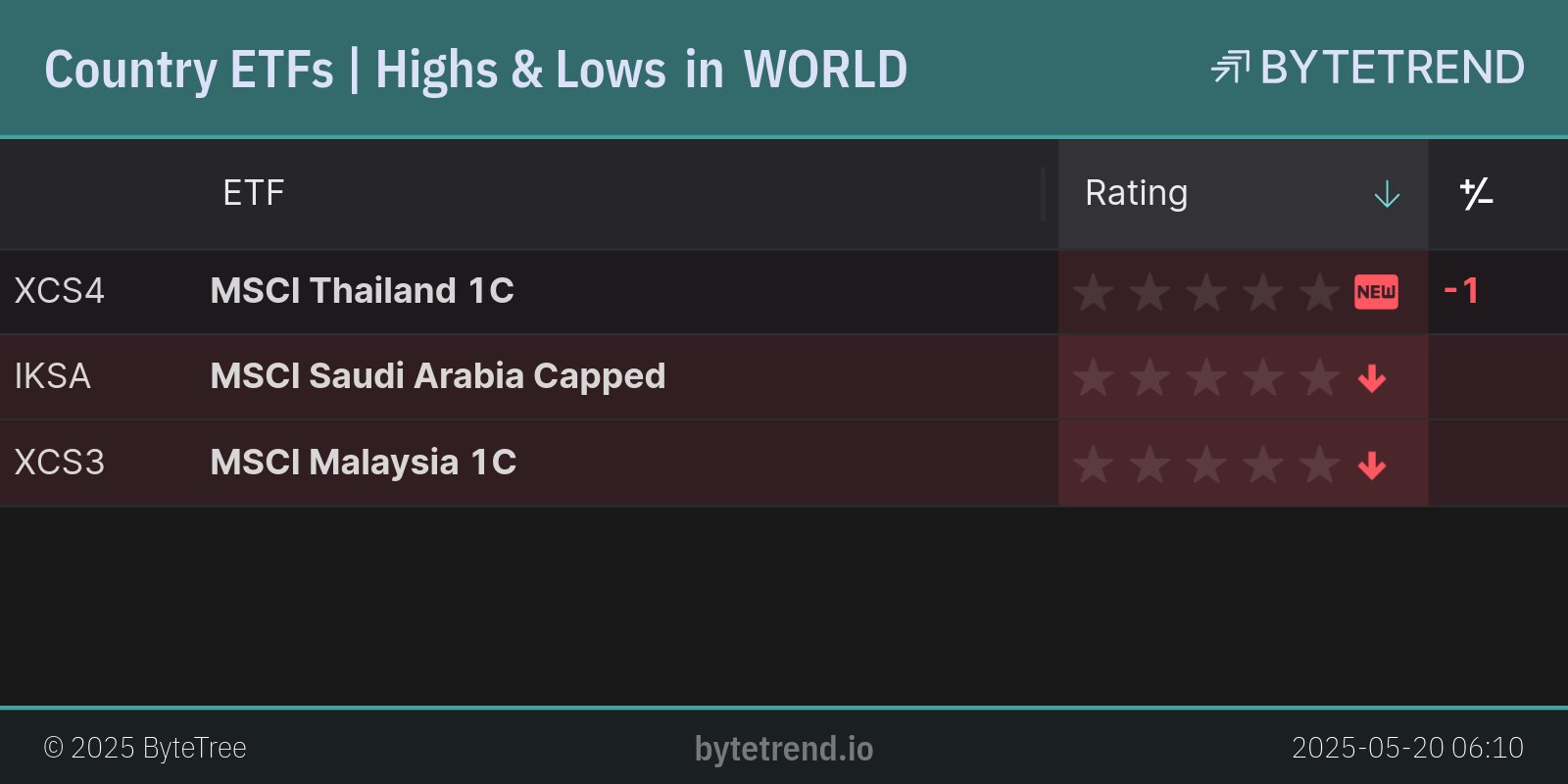Image resolution: width=1568 pixels, height=784 pixels.
Task: Open the XCS4 ticker symbol
Action: coord(59,291)
